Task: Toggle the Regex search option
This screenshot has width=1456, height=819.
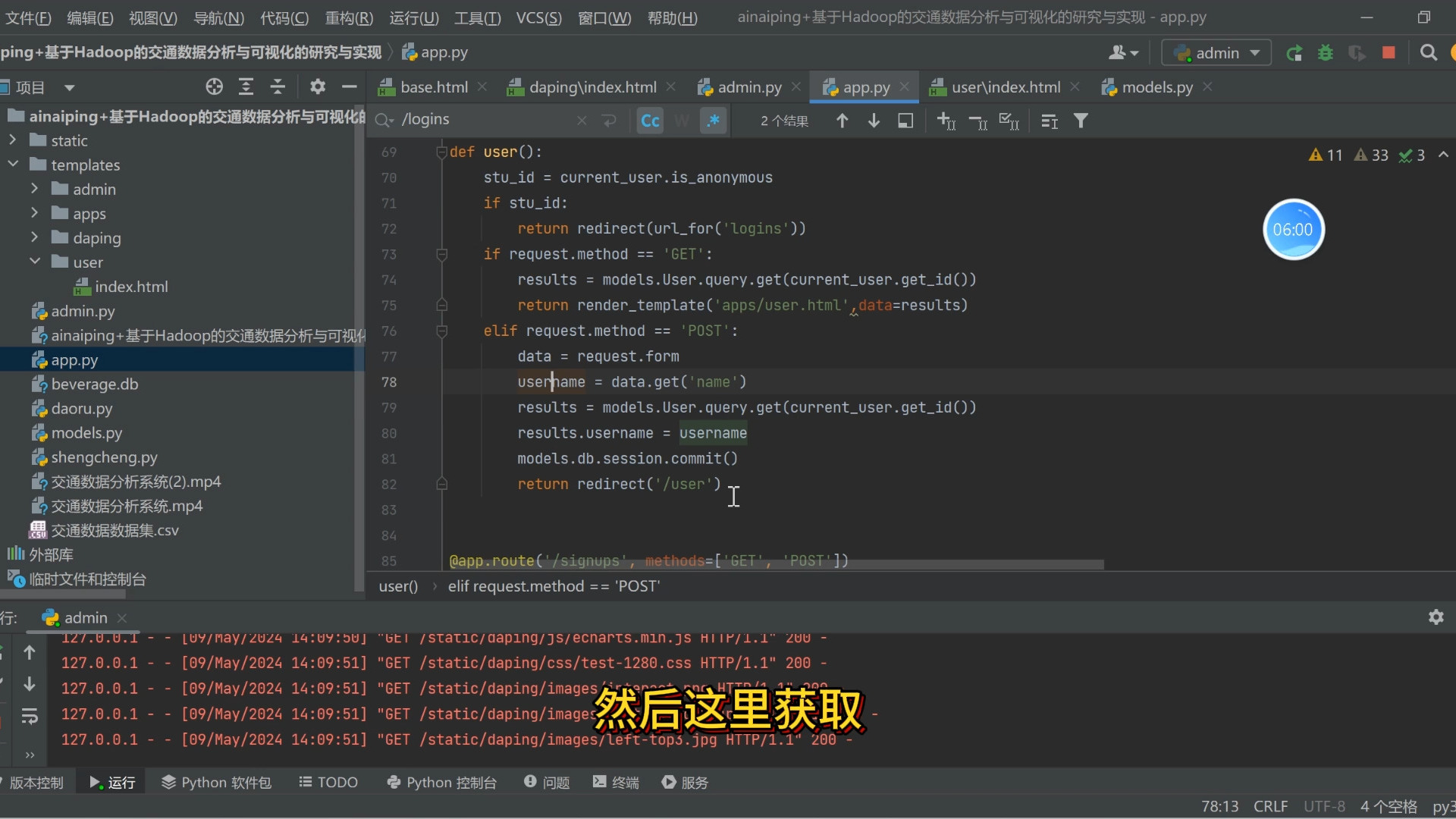Action: coord(713,121)
